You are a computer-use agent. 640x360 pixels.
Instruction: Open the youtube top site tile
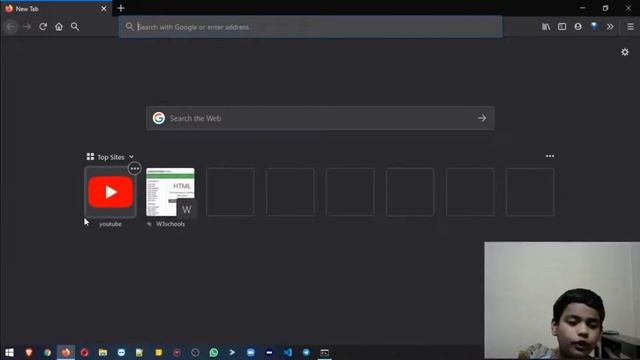pos(110,192)
